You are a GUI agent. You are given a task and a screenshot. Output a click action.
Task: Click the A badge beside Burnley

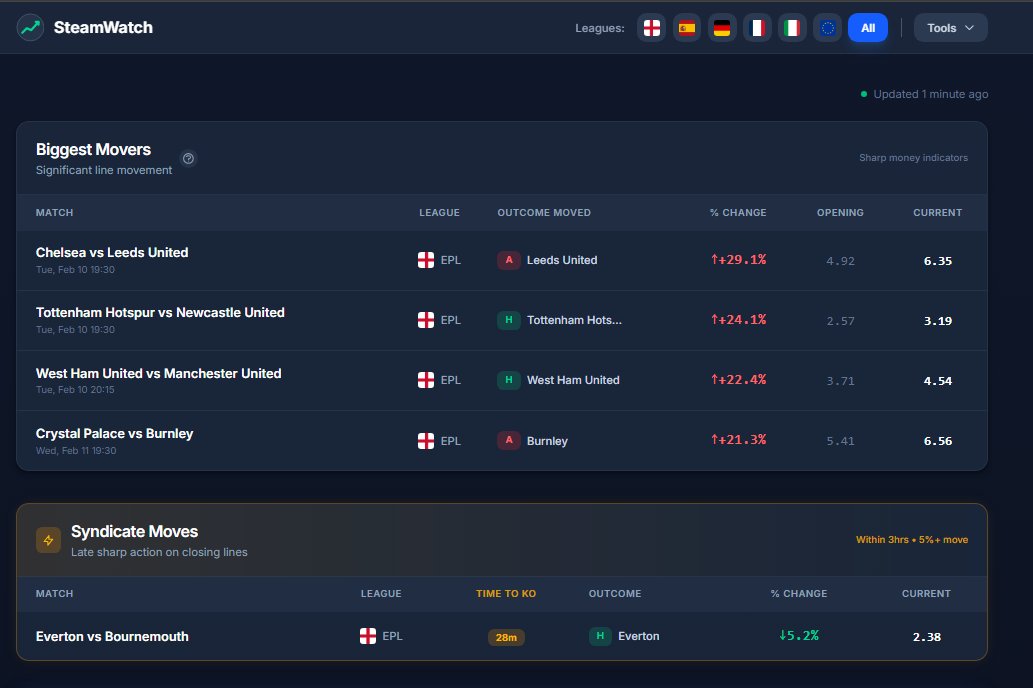(509, 441)
